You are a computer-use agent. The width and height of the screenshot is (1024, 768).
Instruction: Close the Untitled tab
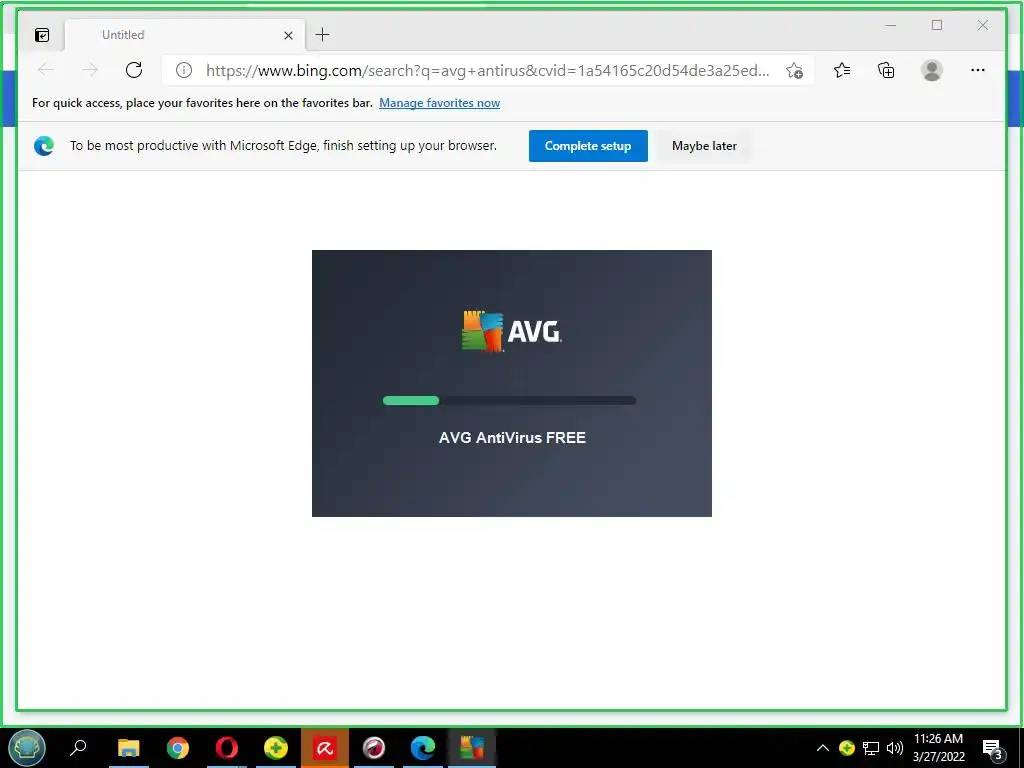[288, 35]
